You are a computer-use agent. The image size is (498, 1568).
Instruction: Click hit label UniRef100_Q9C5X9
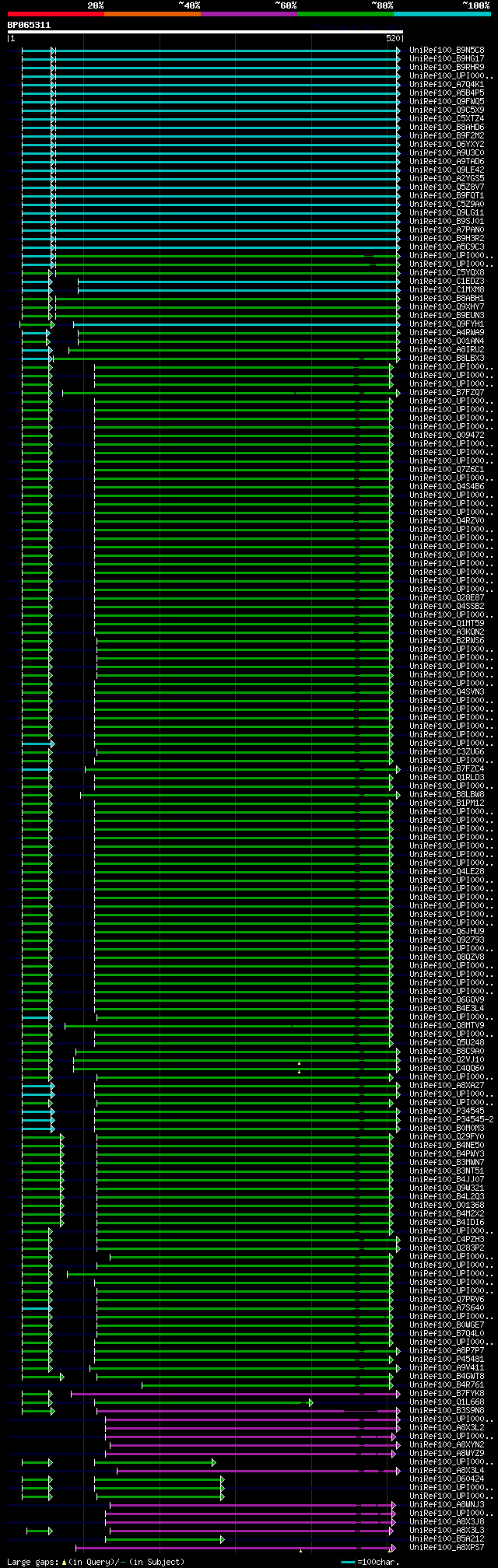tap(447, 110)
